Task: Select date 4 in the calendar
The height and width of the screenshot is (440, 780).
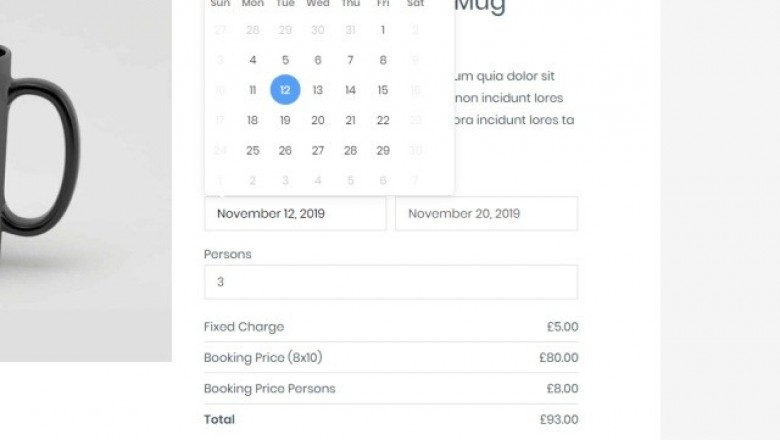Action: (252, 60)
